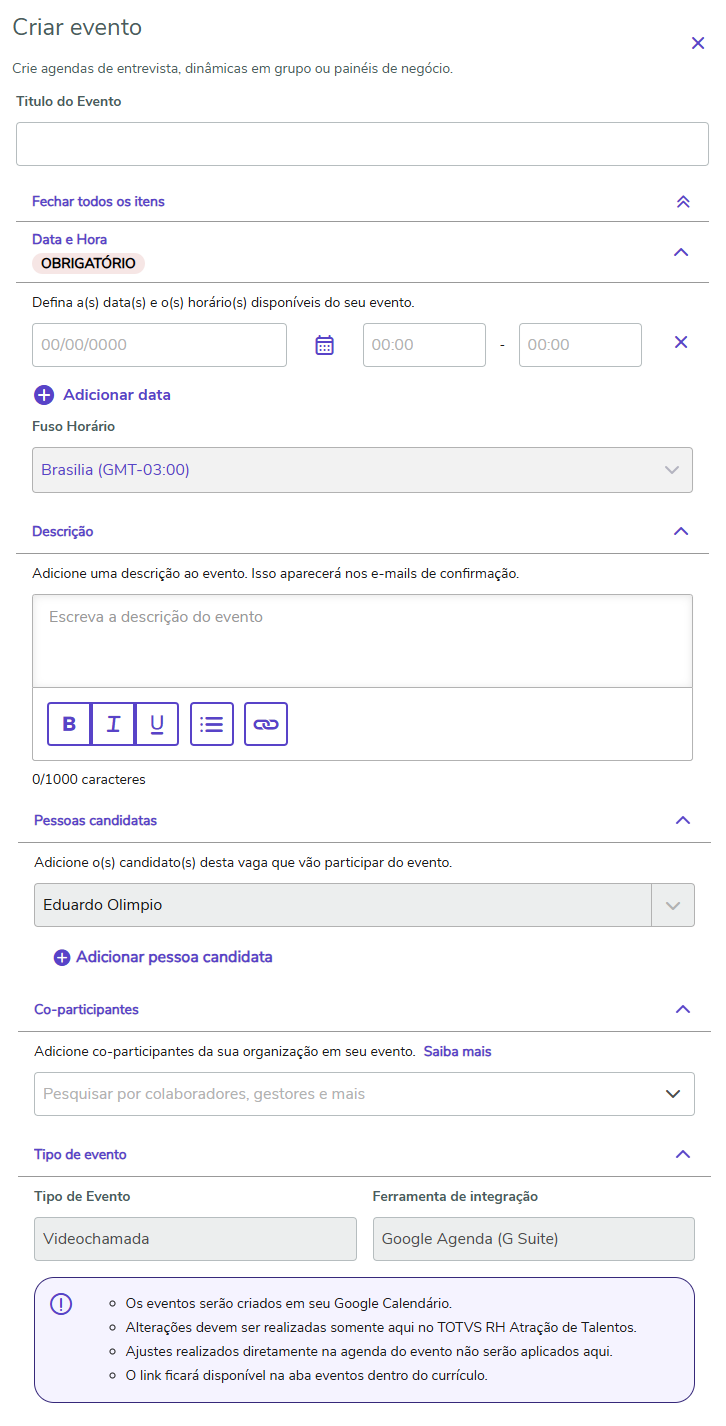Toggle bold text formatting
The height and width of the screenshot is (1426, 726).
69,724
